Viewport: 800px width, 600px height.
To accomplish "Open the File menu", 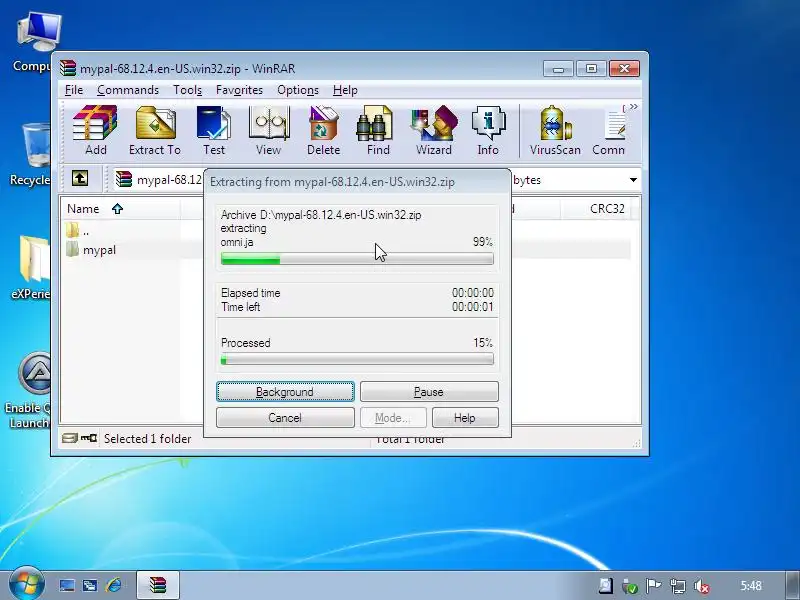I will tap(73, 90).
